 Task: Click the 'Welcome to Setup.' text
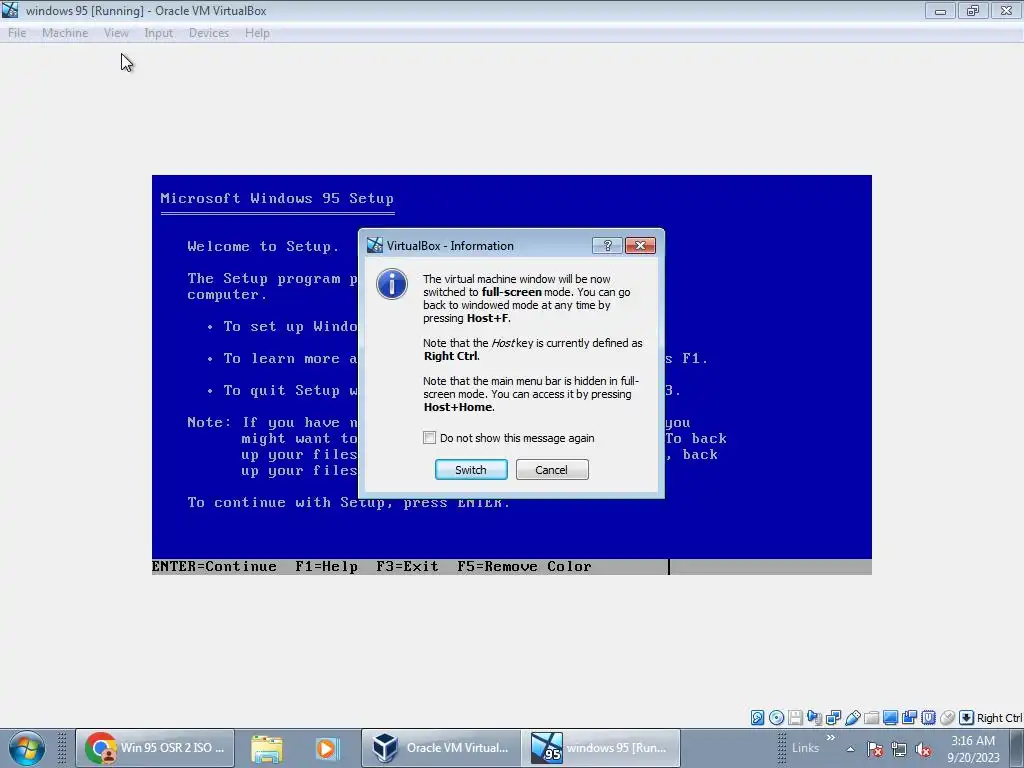[x=263, y=246]
